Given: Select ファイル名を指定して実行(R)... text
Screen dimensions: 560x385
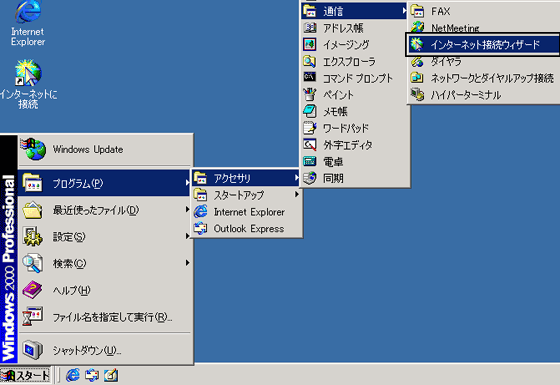Looking at the screenshot, I should pyautogui.click(x=112, y=317).
